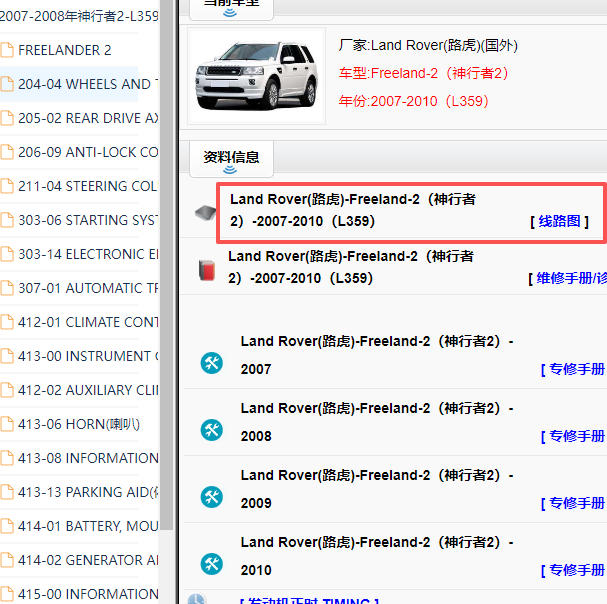607x604 pixels.
Task: Click the 412-01 CLIMATE CONT page icon
Action: 6,322
